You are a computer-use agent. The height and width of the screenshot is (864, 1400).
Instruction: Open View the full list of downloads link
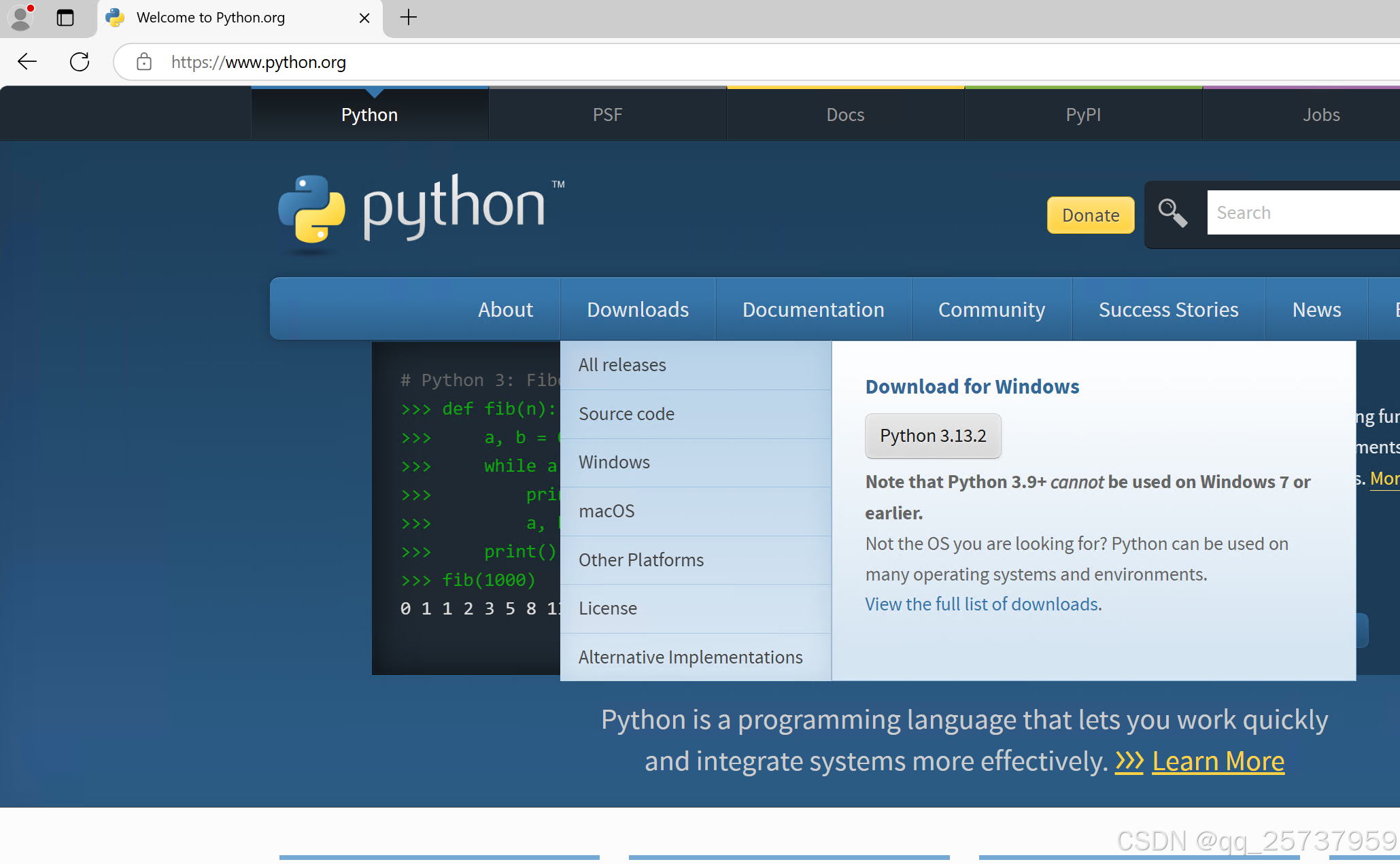(981, 604)
